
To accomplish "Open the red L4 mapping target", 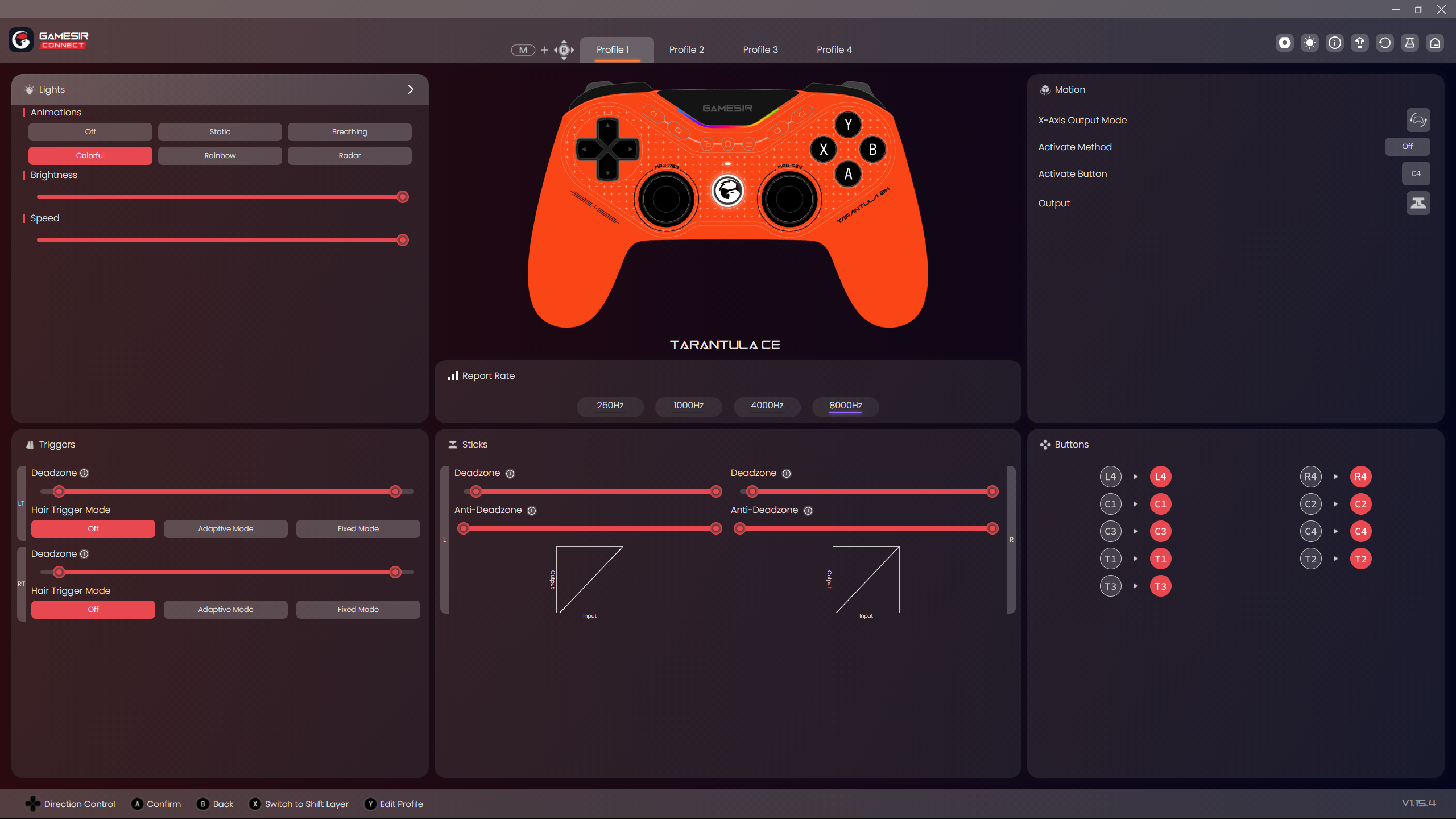I will [1161, 477].
